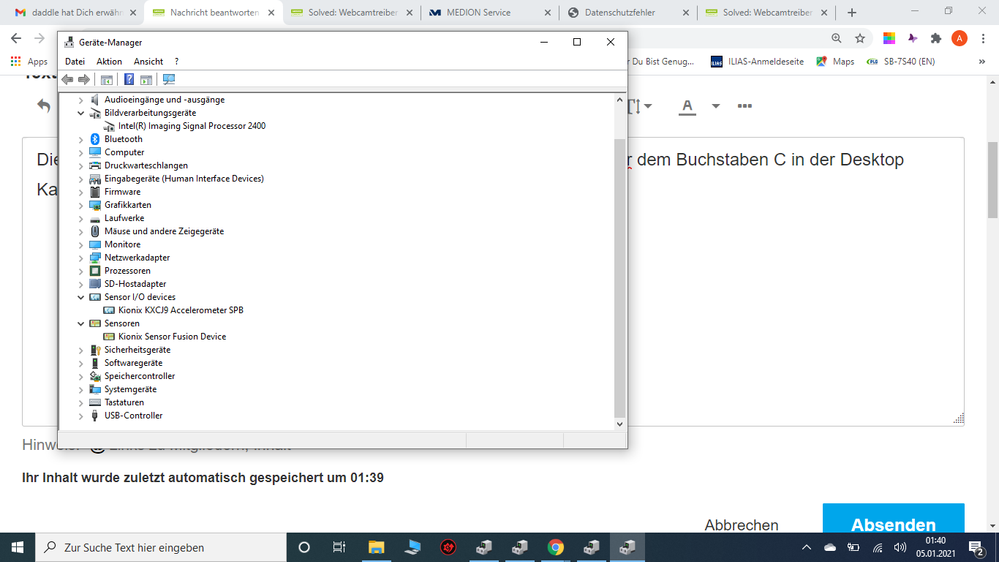
Task: Collapse the Bildverarbeitungsgeräte node
Action: click(x=81, y=113)
